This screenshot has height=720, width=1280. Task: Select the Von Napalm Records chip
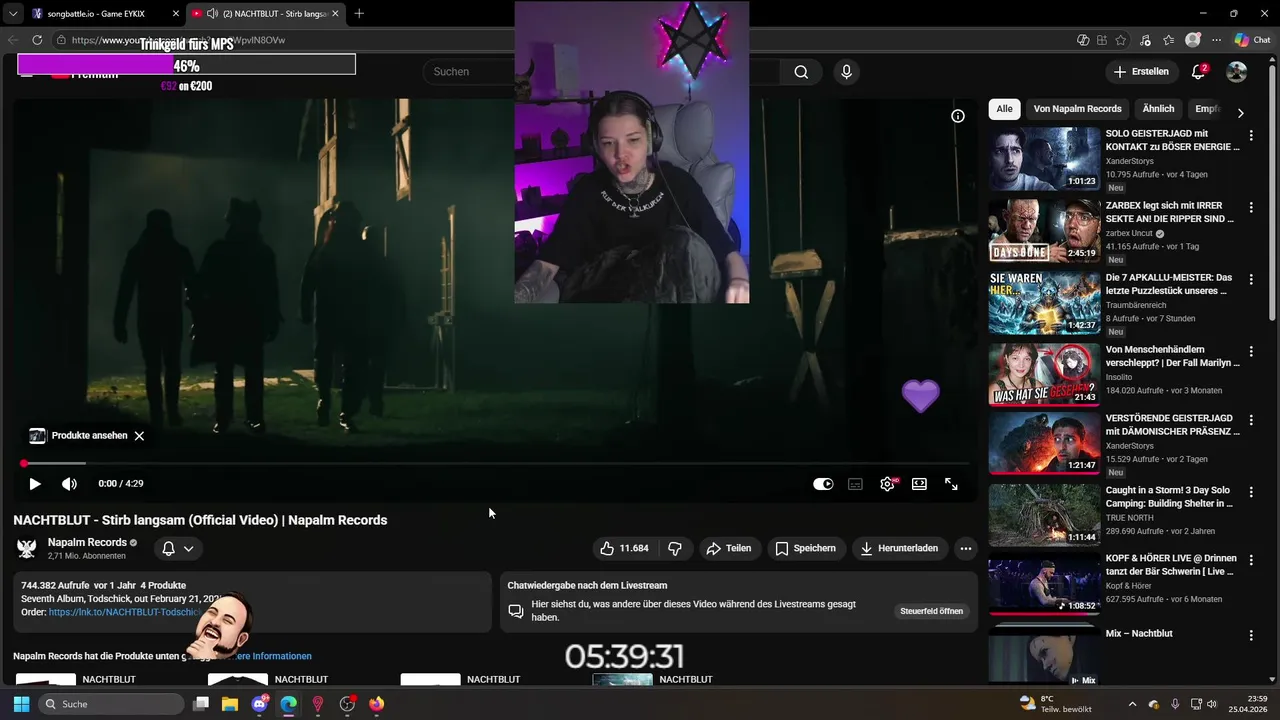click(x=1077, y=109)
